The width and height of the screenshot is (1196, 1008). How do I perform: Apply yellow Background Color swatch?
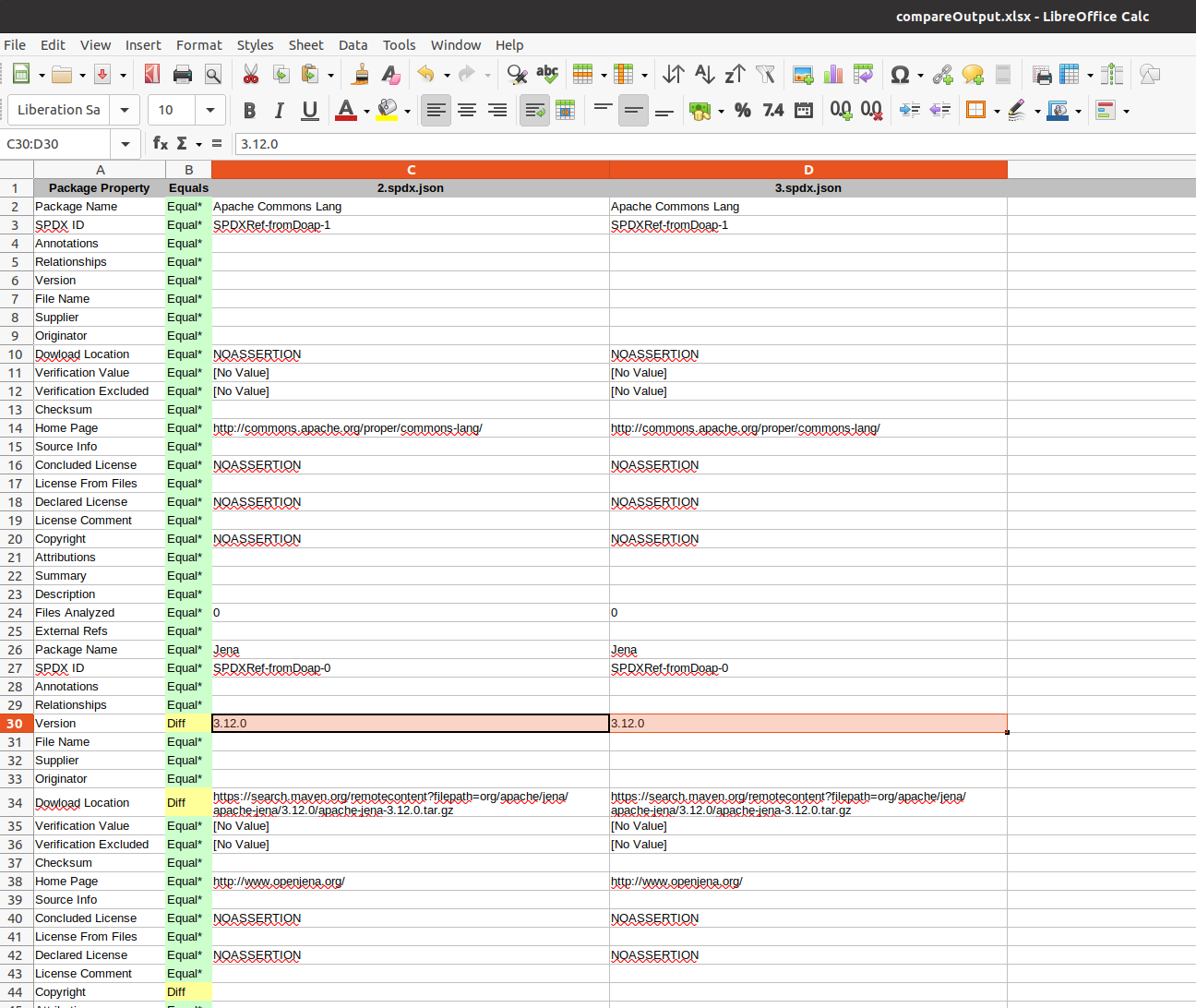388,111
